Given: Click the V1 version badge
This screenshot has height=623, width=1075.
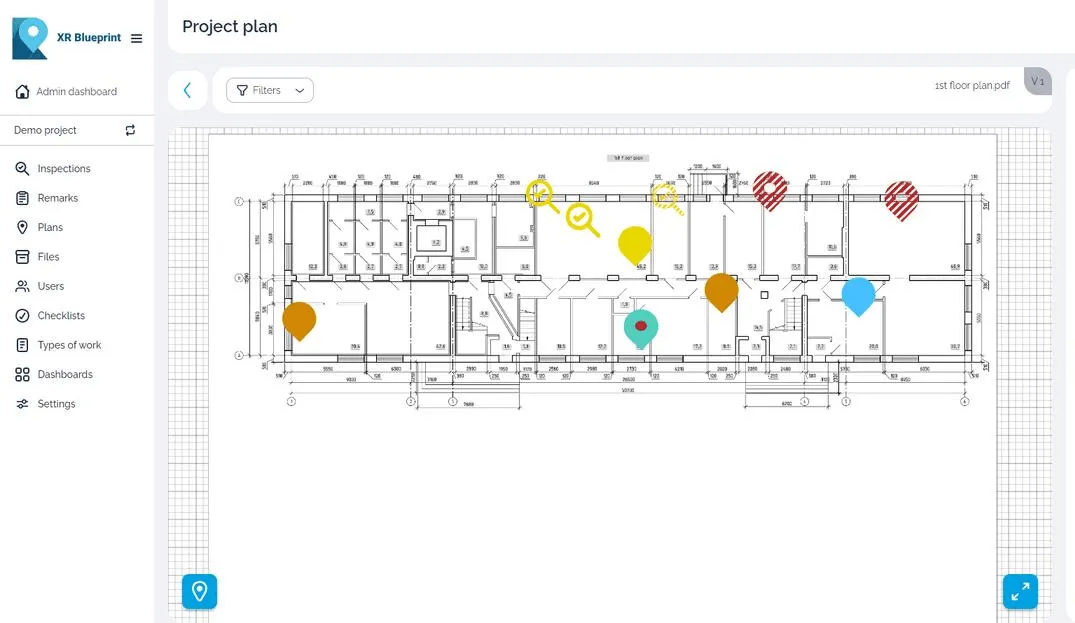Looking at the screenshot, I should pyautogui.click(x=1038, y=82).
